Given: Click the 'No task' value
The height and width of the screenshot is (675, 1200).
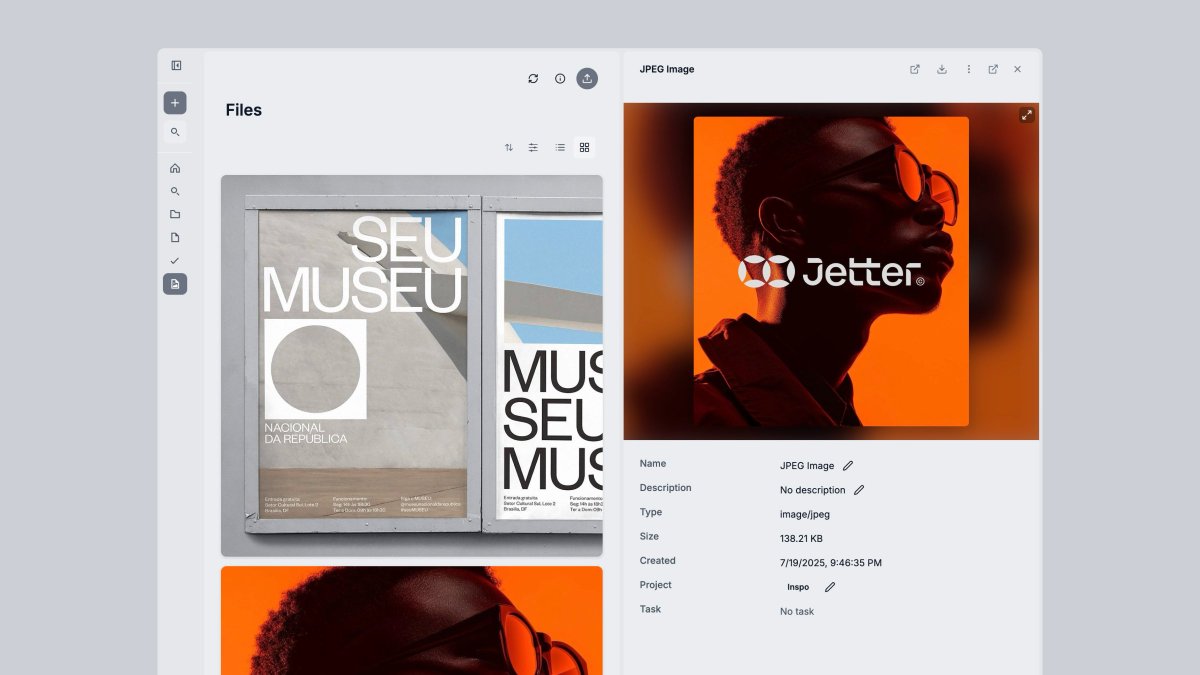Looking at the screenshot, I should 797,611.
